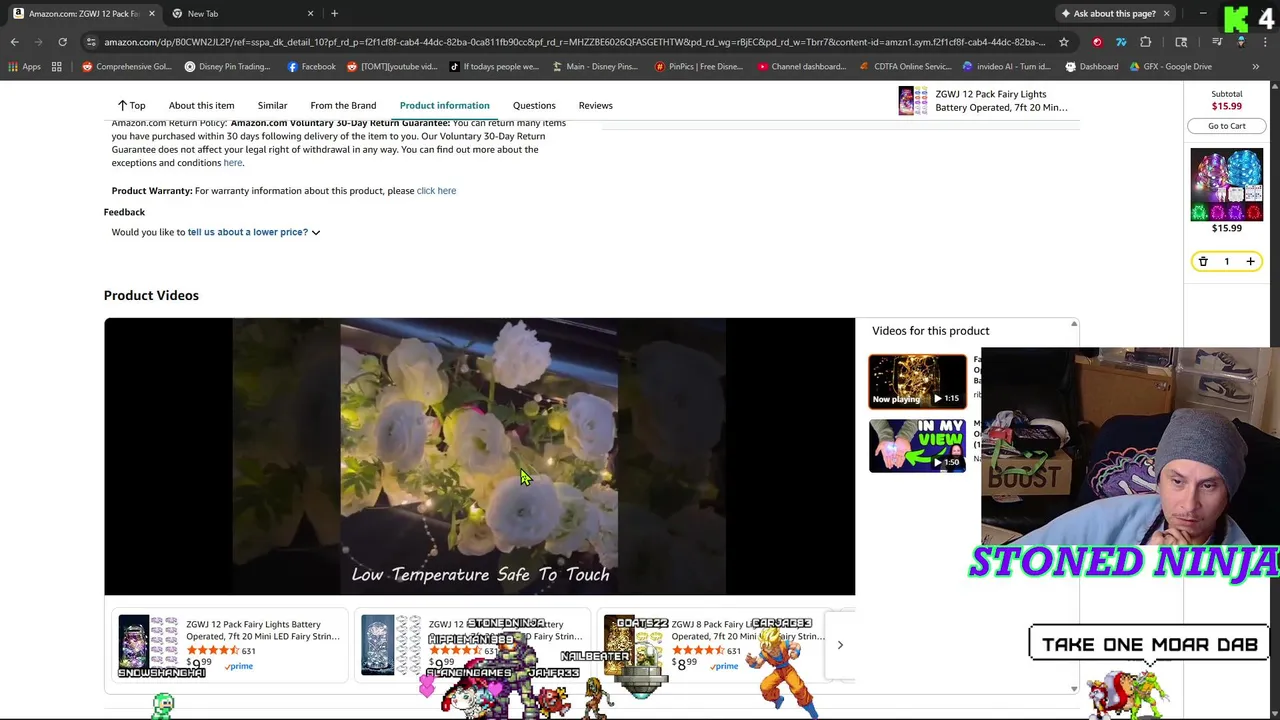The height and width of the screenshot is (720, 1280).
Task: Select the Now playing video thumbnail
Action: click(x=917, y=381)
